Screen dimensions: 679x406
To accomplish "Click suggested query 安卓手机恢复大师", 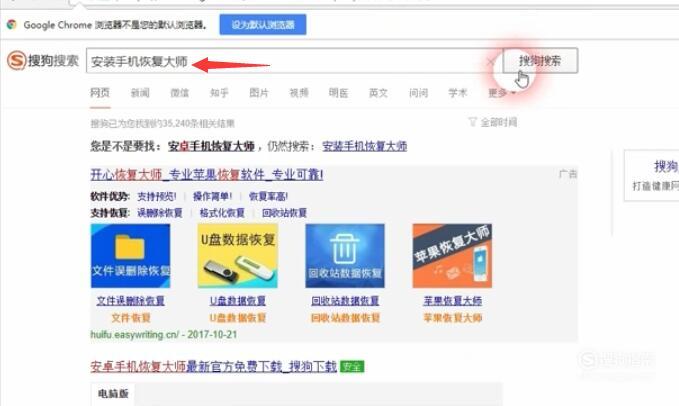I will [211, 146].
